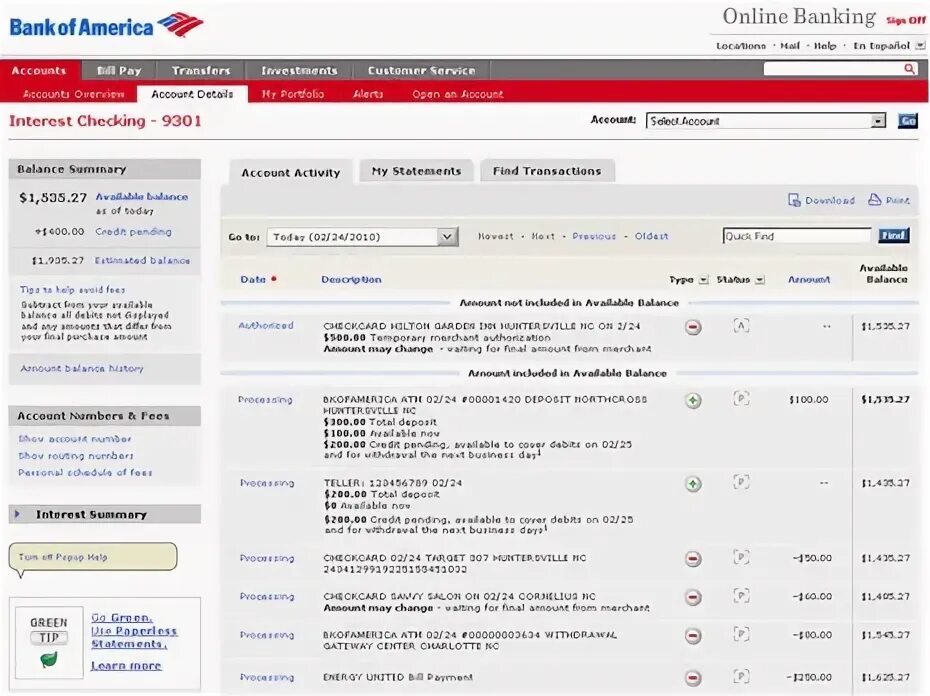Click Personal schedule of fees link
The width and height of the screenshot is (930, 696).
coord(85,472)
